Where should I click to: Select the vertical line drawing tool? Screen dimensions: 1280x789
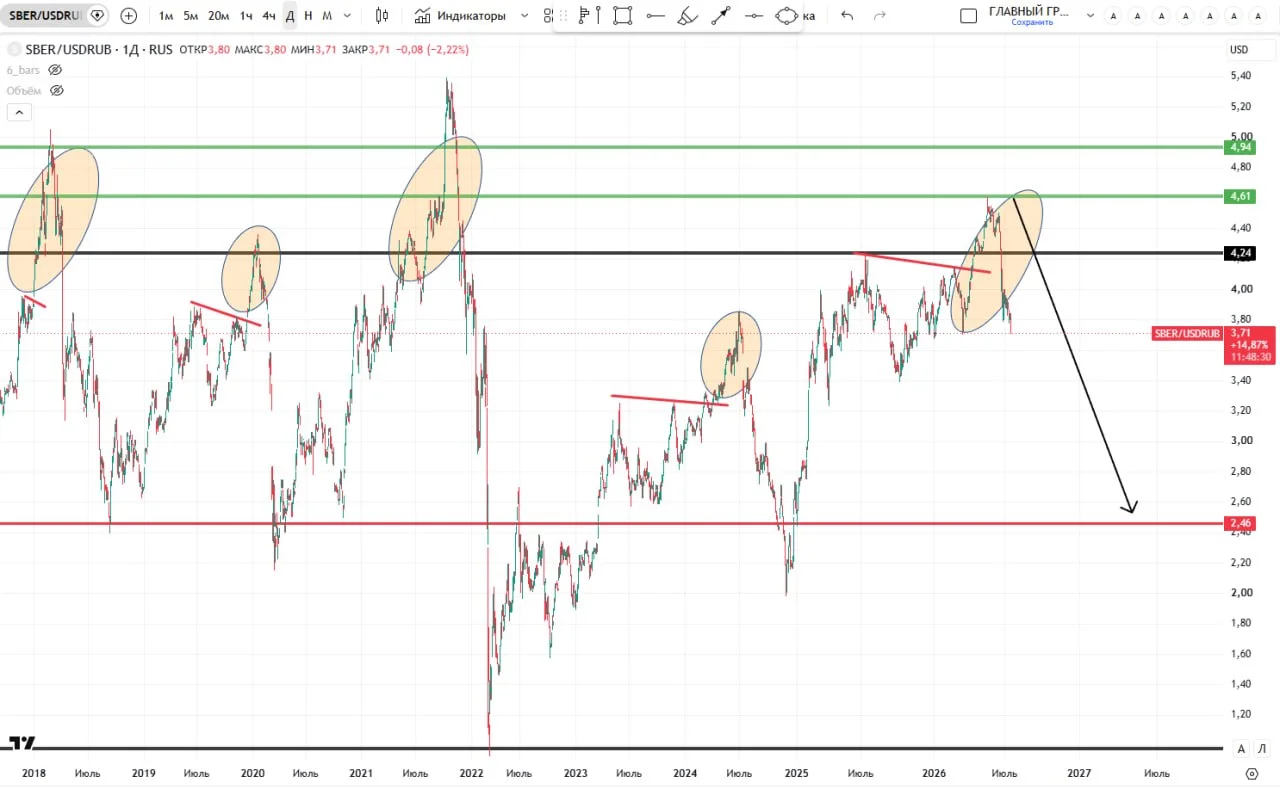[598, 16]
